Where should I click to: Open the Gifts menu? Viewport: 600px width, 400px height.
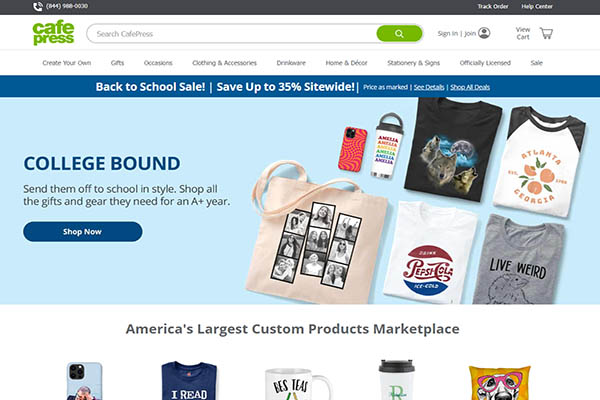click(117, 63)
